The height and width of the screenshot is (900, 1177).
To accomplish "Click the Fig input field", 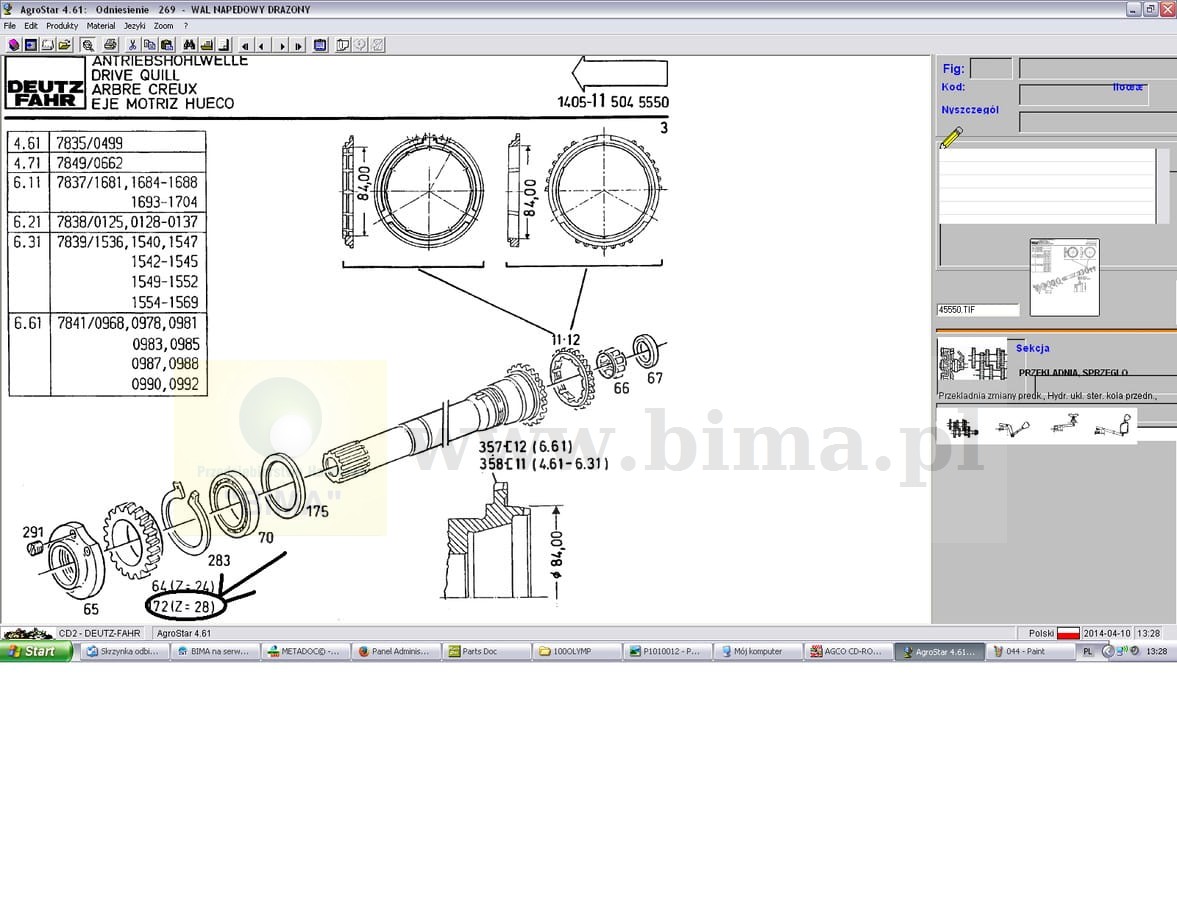I will 990,69.
